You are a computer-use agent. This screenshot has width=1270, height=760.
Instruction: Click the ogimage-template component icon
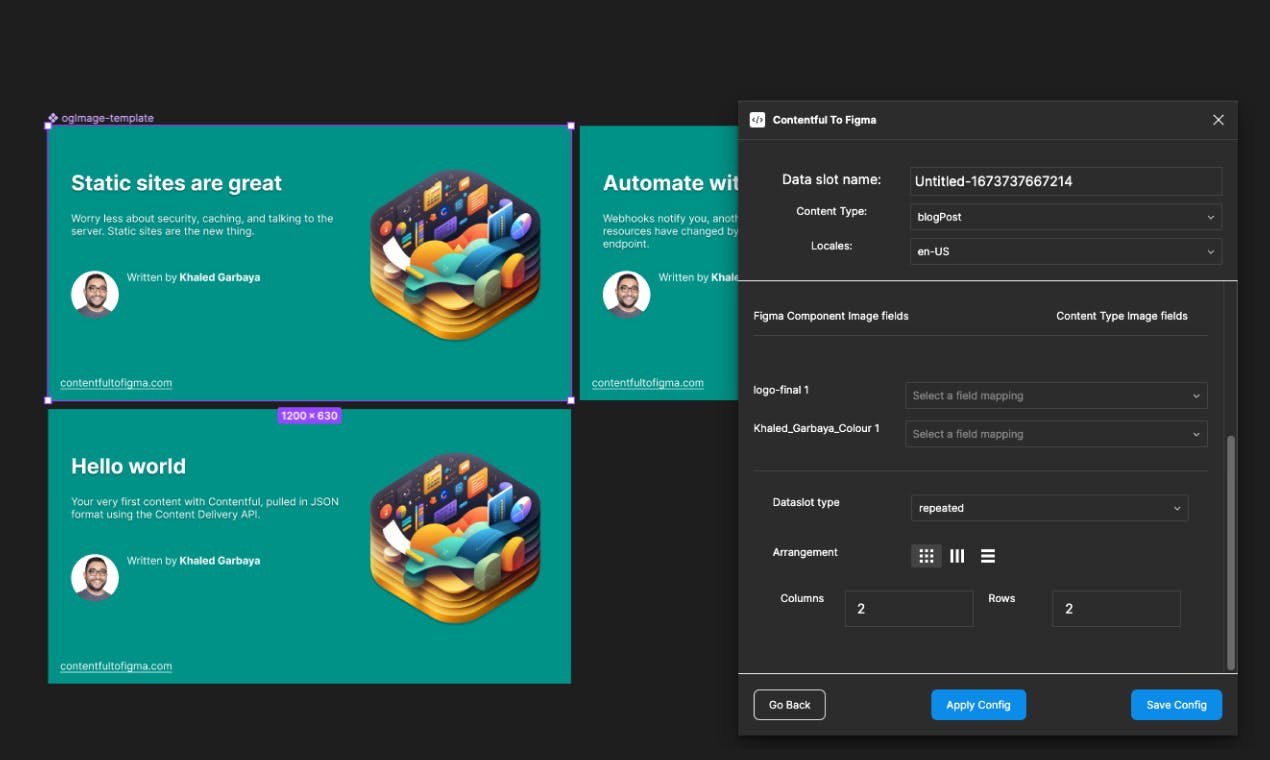(x=53, y=118)
